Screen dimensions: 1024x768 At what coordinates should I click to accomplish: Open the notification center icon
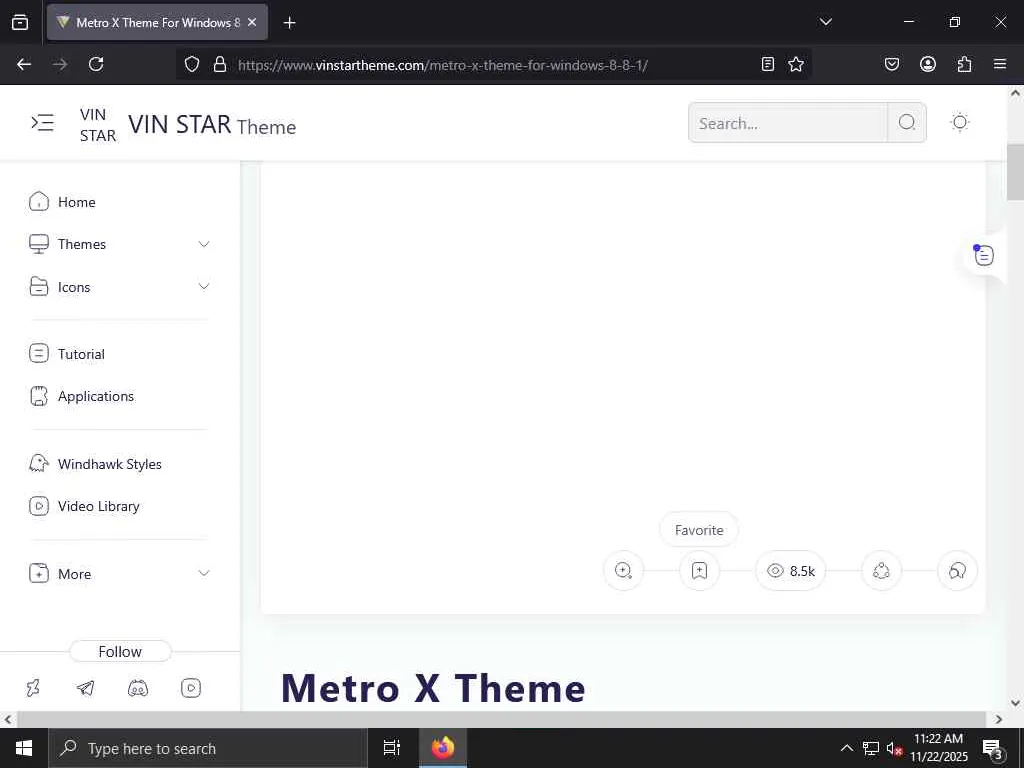click(x=992, y=748)
